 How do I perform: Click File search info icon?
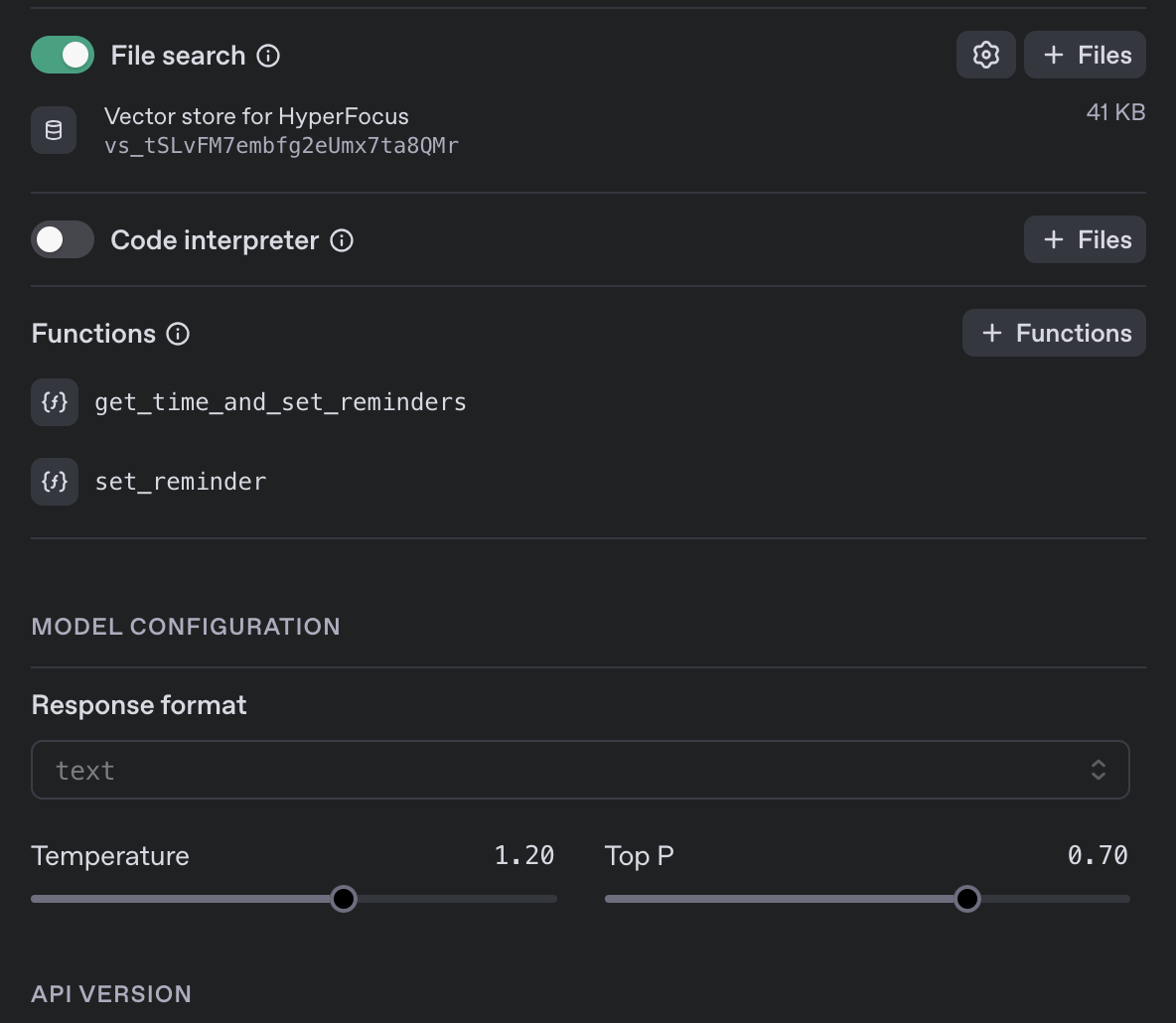tap(268, 56)
